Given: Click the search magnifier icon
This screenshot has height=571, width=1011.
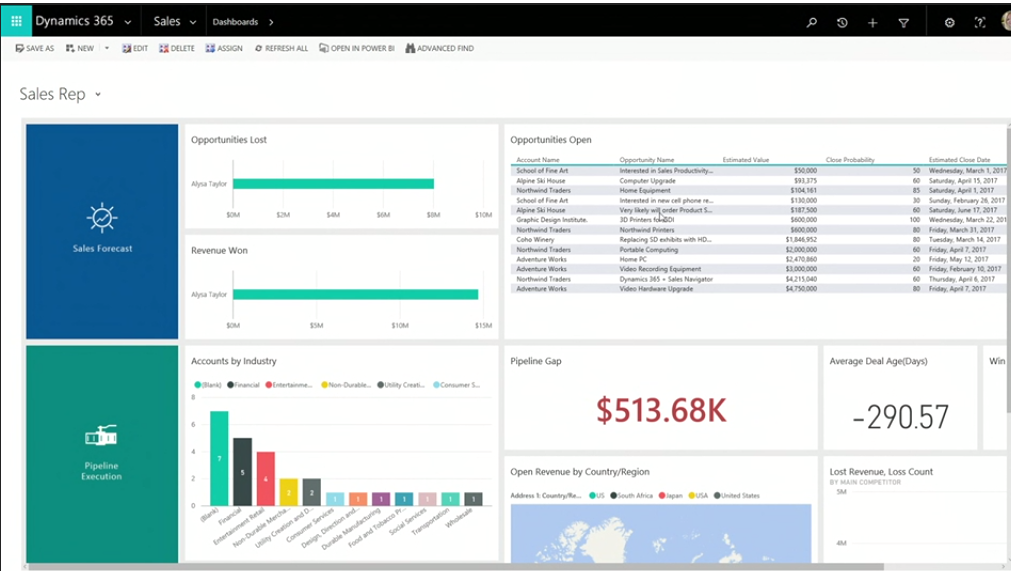Looking at the screenshot, I should point(812,22).
